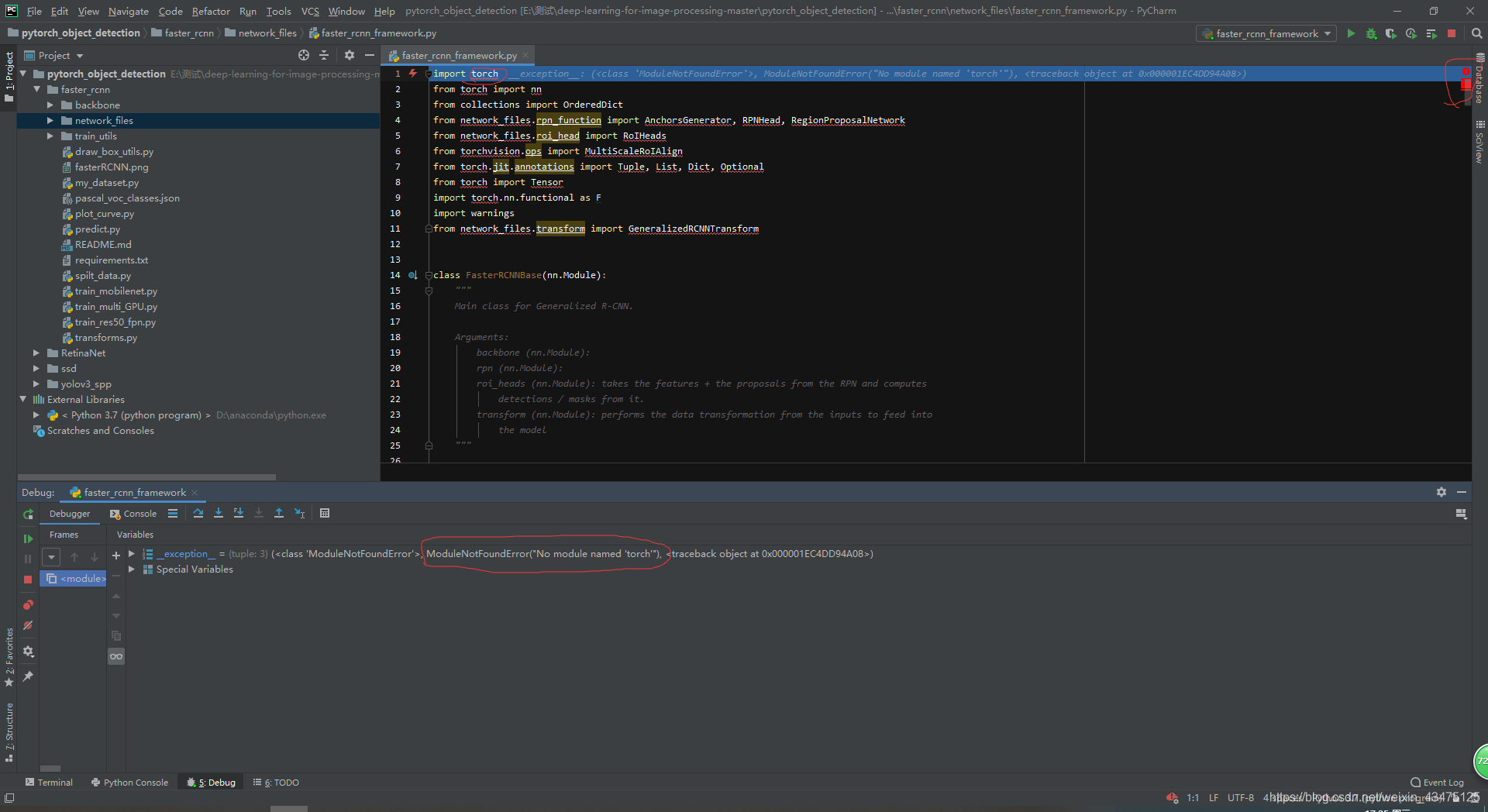Select train_mobilenet.py in the project tree
The image size is (1488, 812).
[x=115, y=291]
